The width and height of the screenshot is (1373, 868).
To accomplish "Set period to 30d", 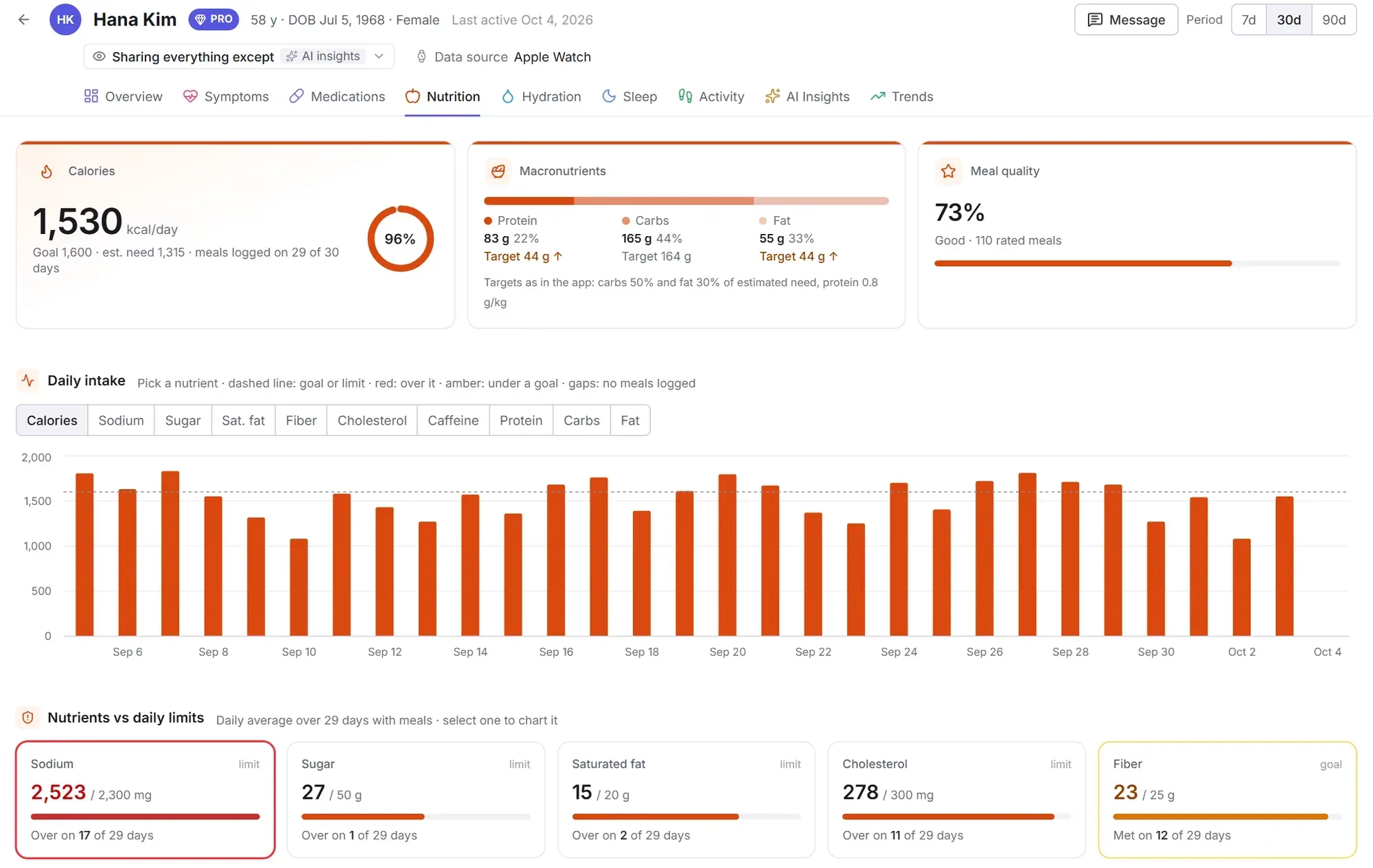I will point(1289,20).
